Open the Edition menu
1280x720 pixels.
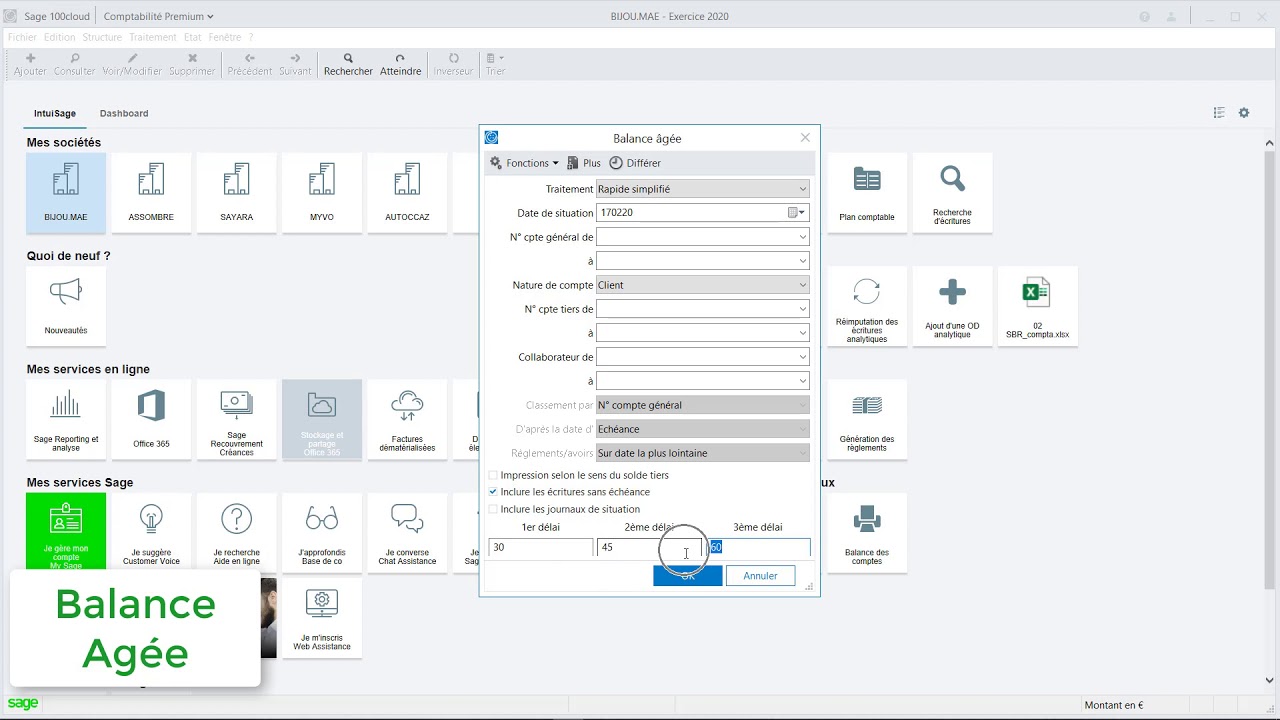click(59, 37)
